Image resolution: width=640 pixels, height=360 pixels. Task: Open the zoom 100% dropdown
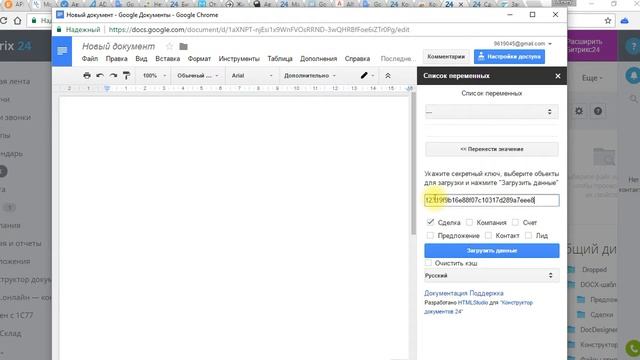(154, 76)
